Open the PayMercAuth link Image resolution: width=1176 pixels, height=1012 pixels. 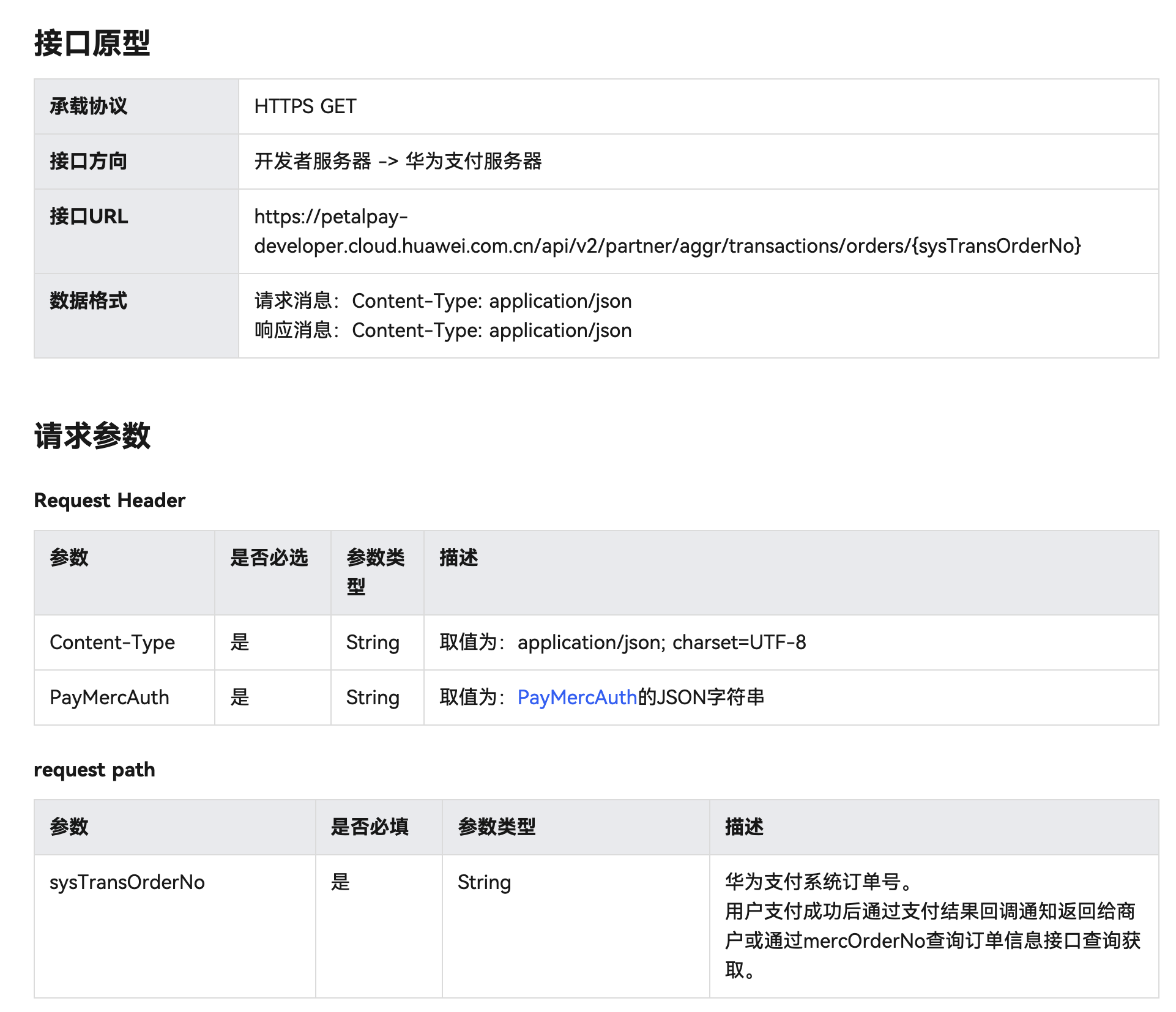point(576,698)
